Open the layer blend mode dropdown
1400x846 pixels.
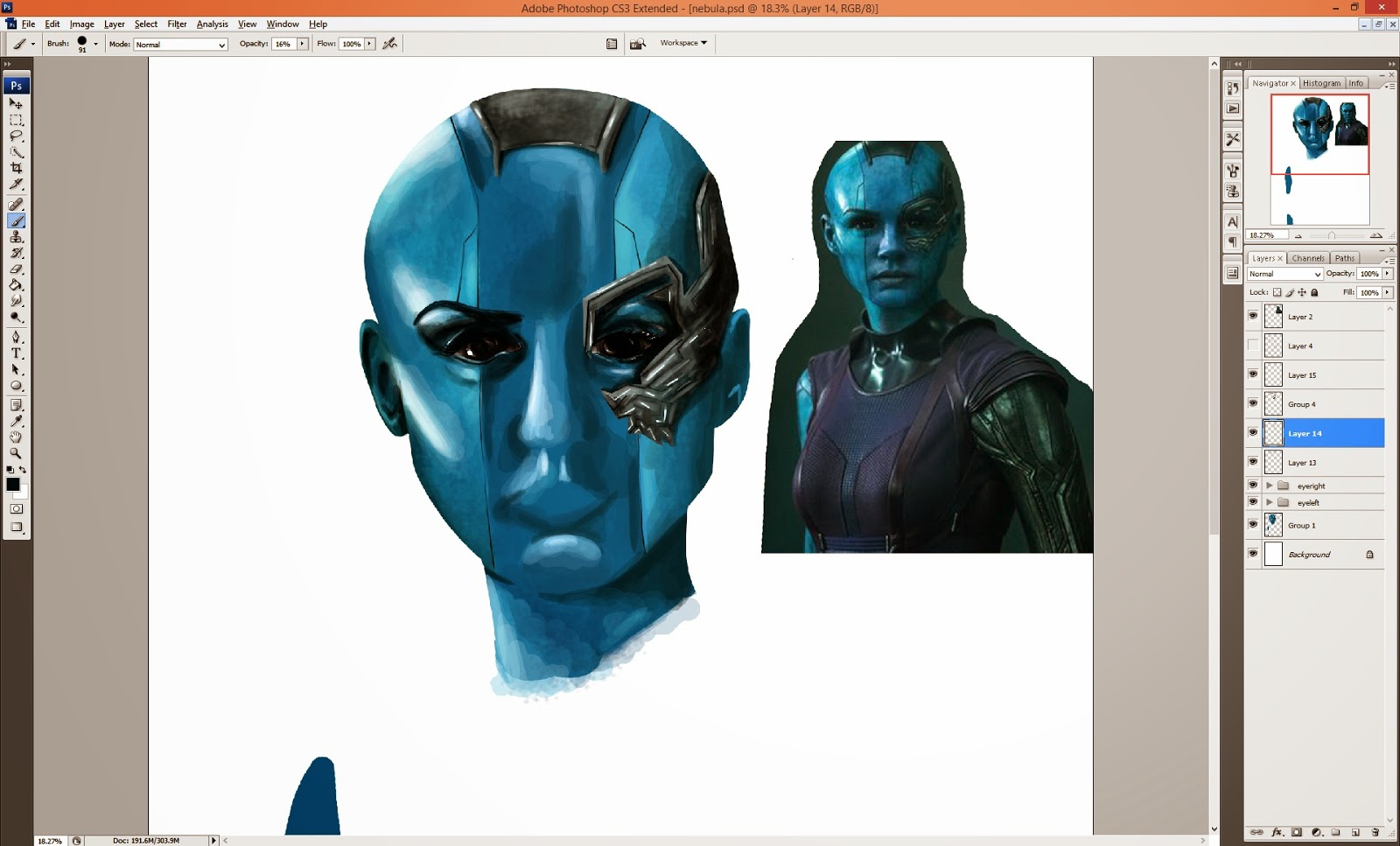pyautogui.click(x=1284, y=274)
